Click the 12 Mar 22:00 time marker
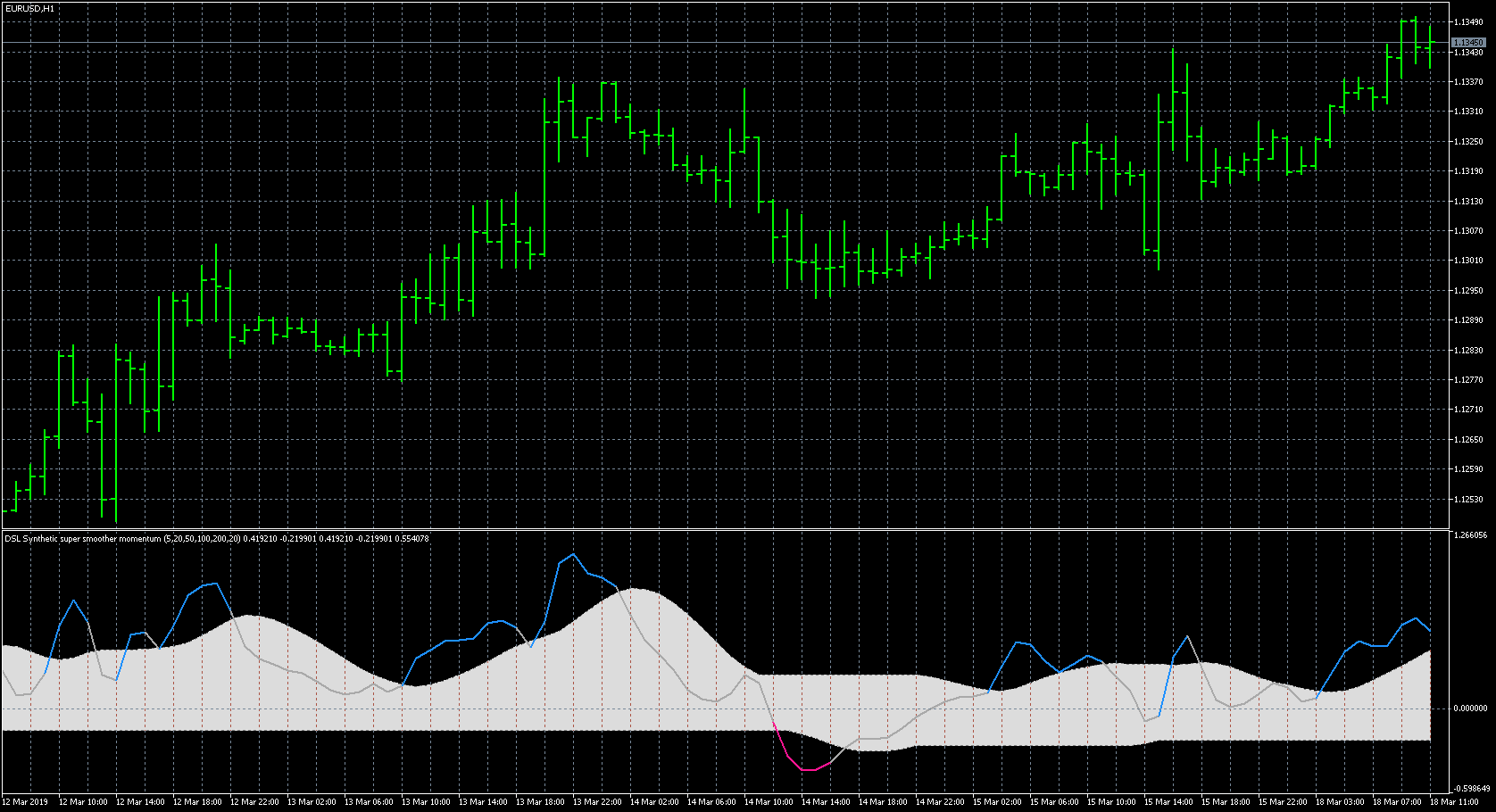The height and width of the screenshot is (812, 1496). [x=254, y=802]
